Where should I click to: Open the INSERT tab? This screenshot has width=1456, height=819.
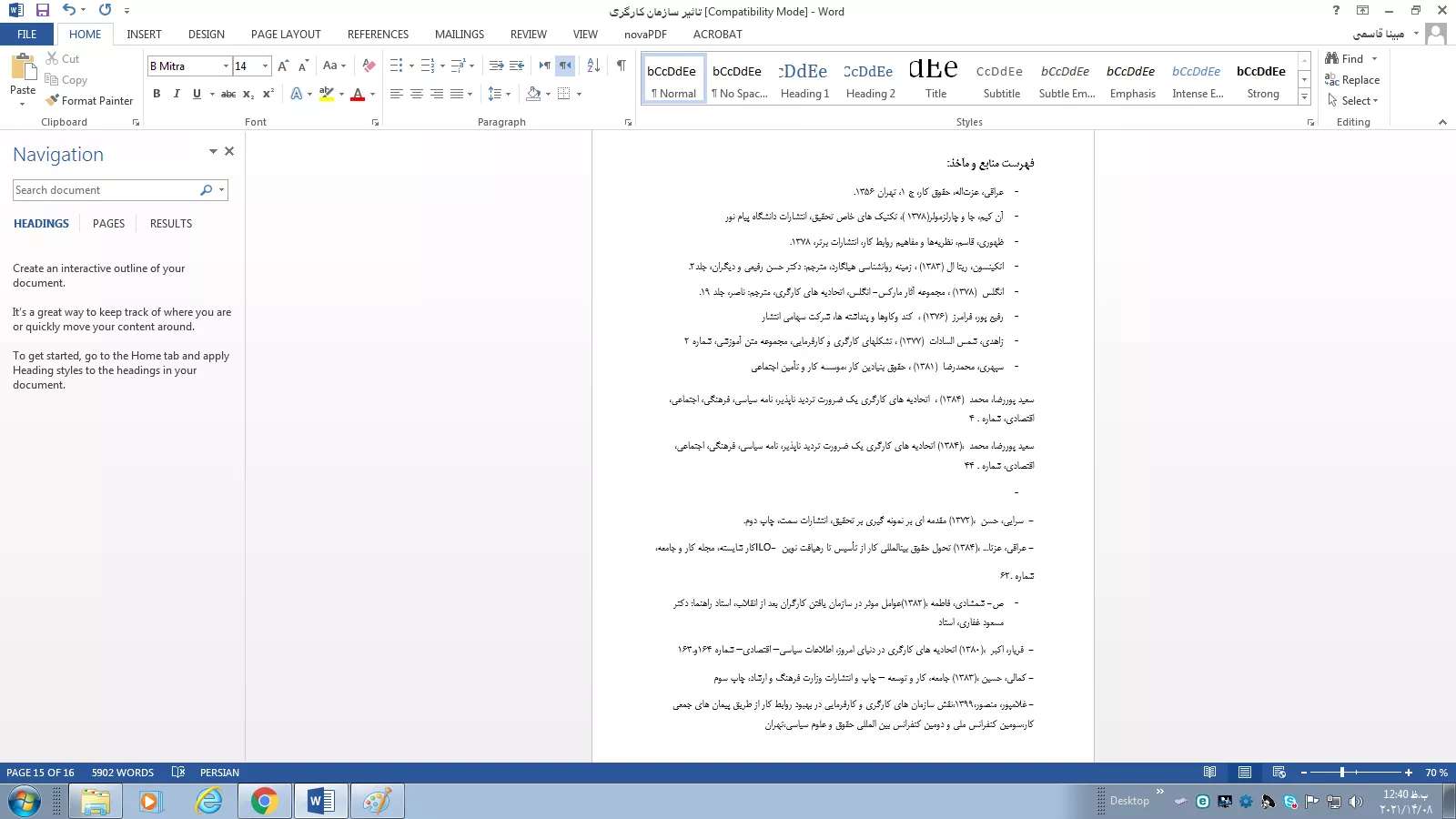(144, 35)
